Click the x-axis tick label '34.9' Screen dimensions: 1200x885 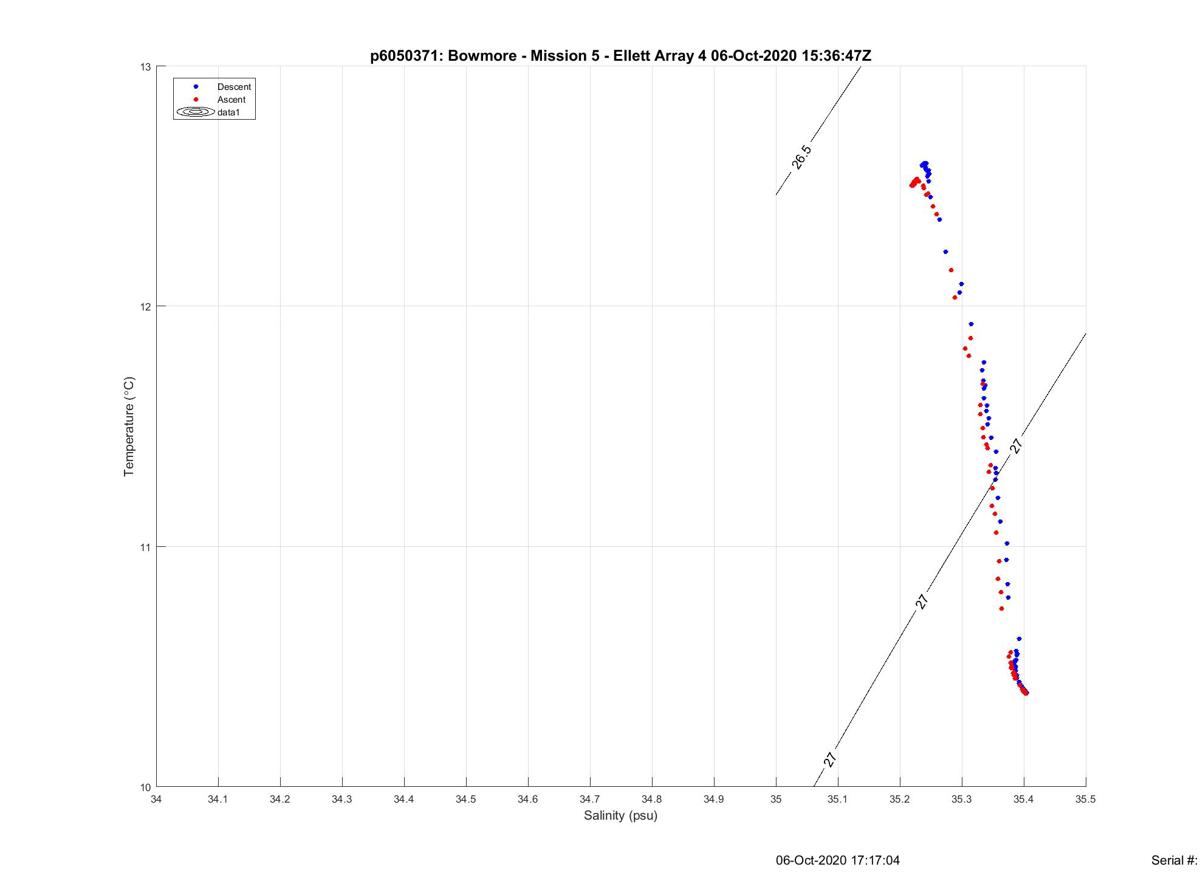(714, 799)
